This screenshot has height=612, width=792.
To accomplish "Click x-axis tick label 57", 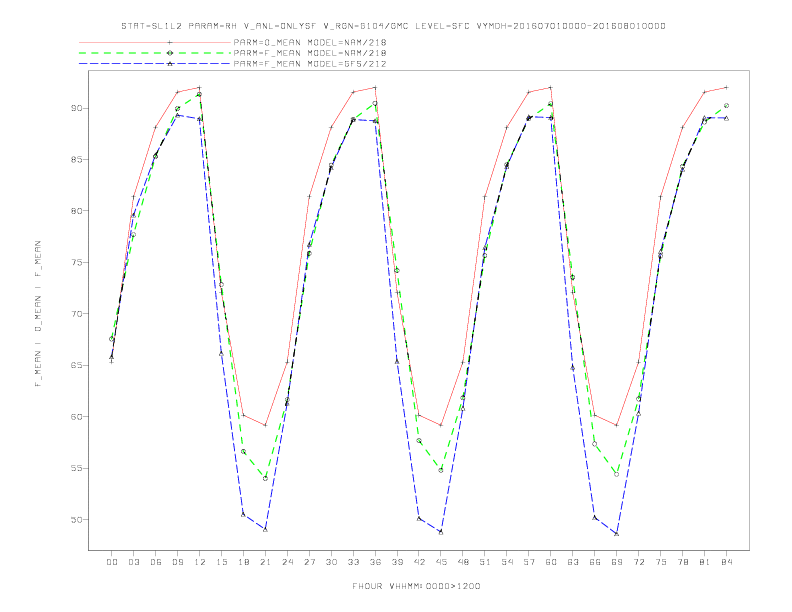I will (x=529, y=562).
